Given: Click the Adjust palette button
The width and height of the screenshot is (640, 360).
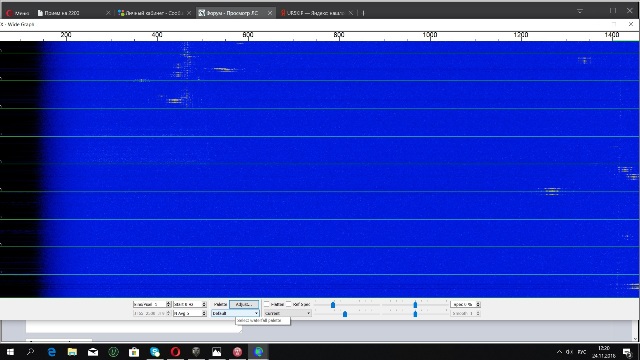Looking at the screenshot, I should point(244,304).
